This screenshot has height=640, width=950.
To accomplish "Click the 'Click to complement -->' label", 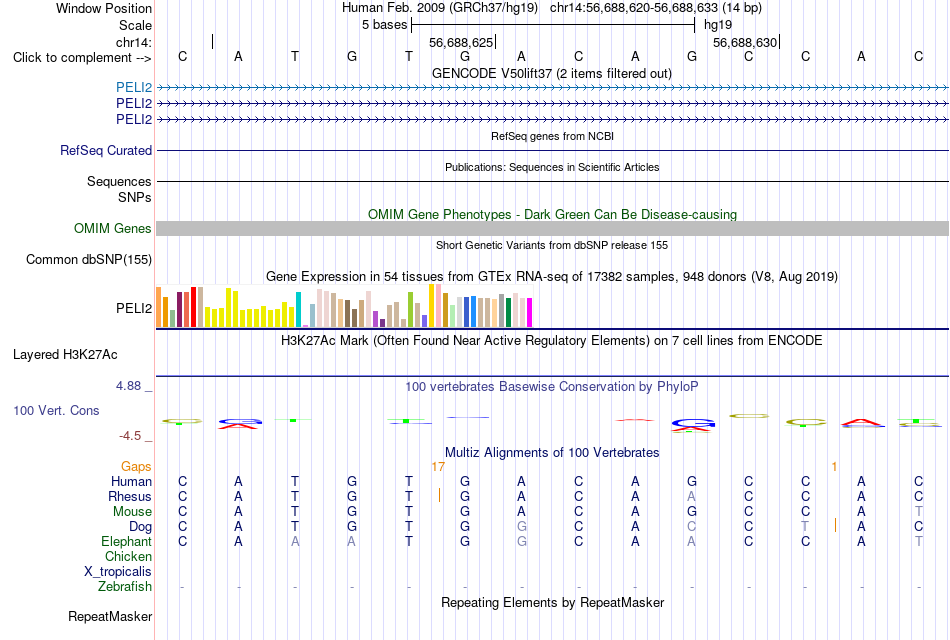I will coord(82,58).
